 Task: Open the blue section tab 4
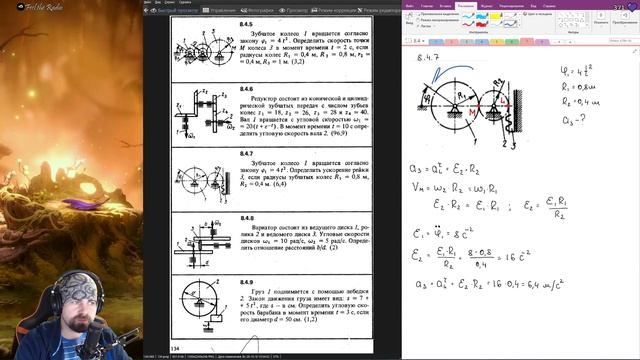click(x=482, y=42)
